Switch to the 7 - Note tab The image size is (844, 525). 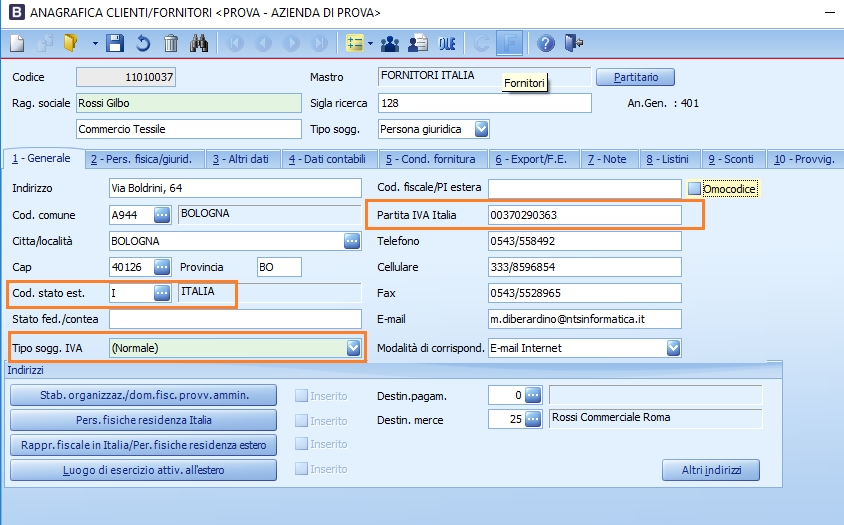607,159
